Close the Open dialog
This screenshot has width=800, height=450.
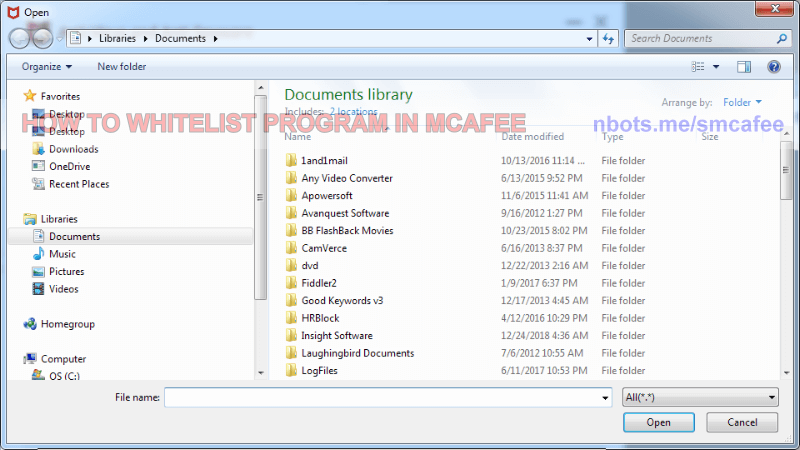774,8
